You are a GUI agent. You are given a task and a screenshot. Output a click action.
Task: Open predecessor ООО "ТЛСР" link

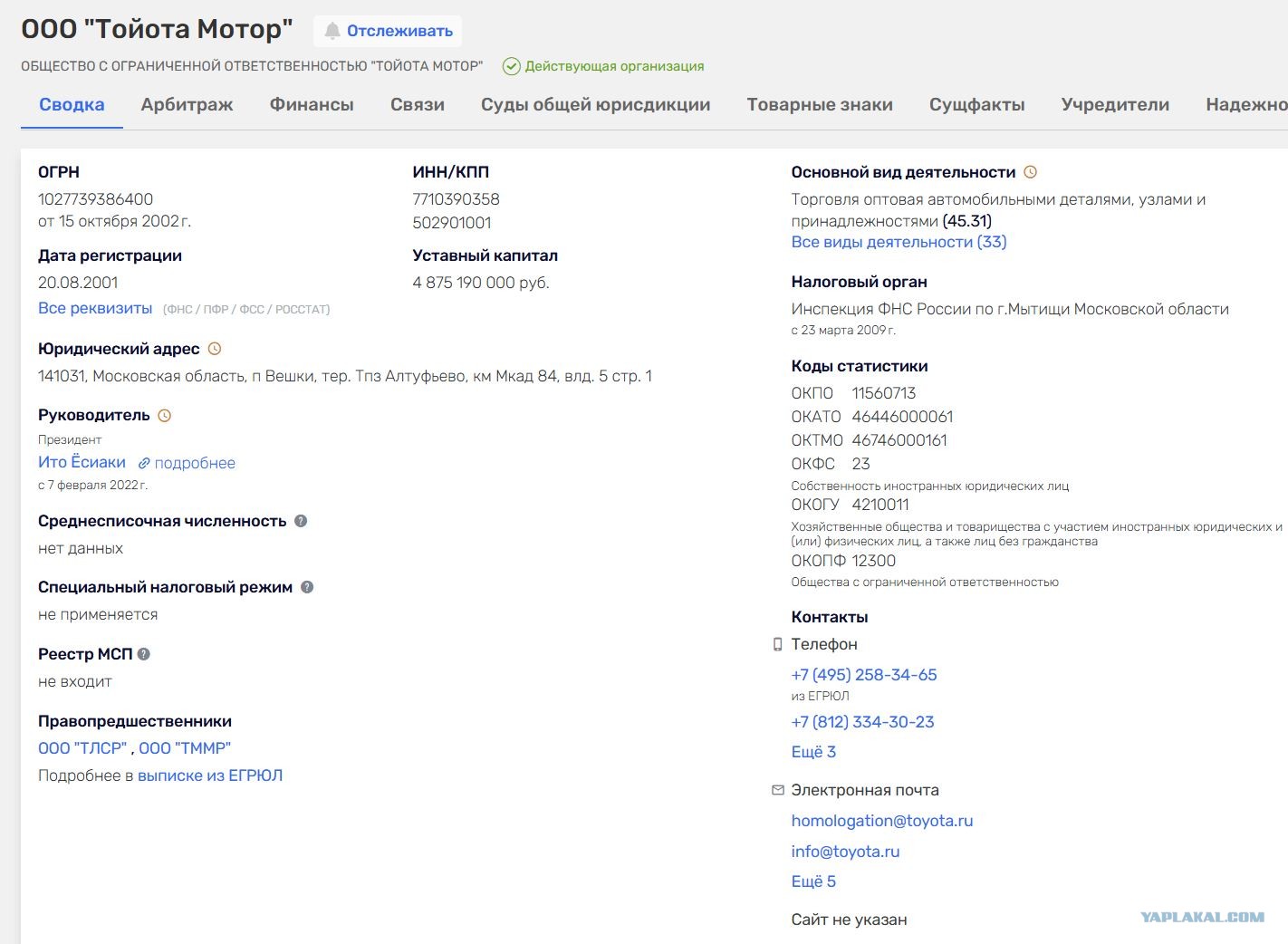(x=82, y=748)
